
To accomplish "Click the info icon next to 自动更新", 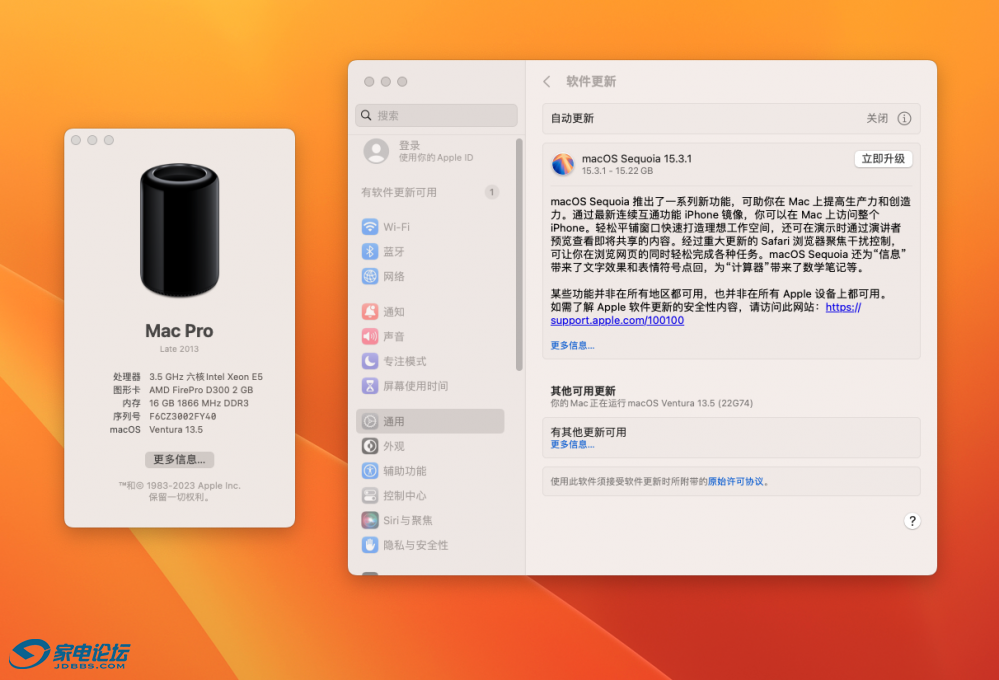I will [904, 119].
